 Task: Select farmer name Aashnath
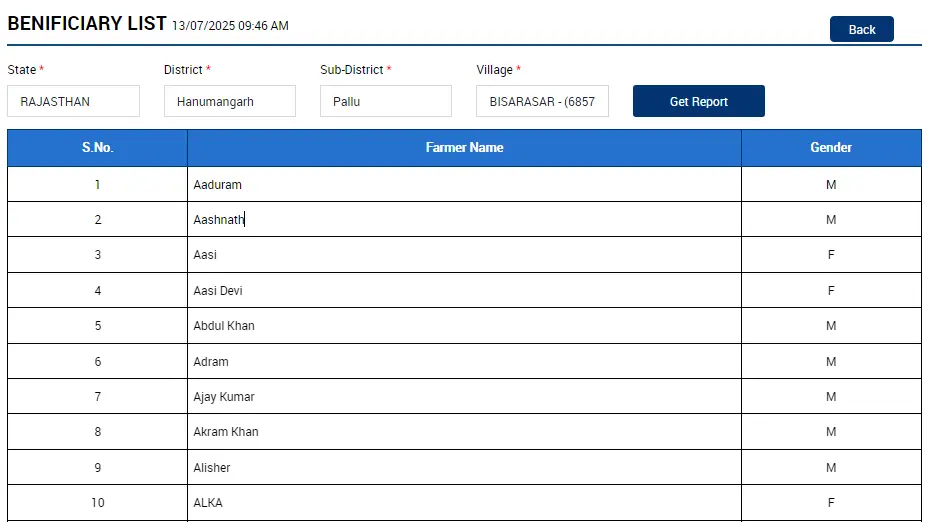coord(218,219)
